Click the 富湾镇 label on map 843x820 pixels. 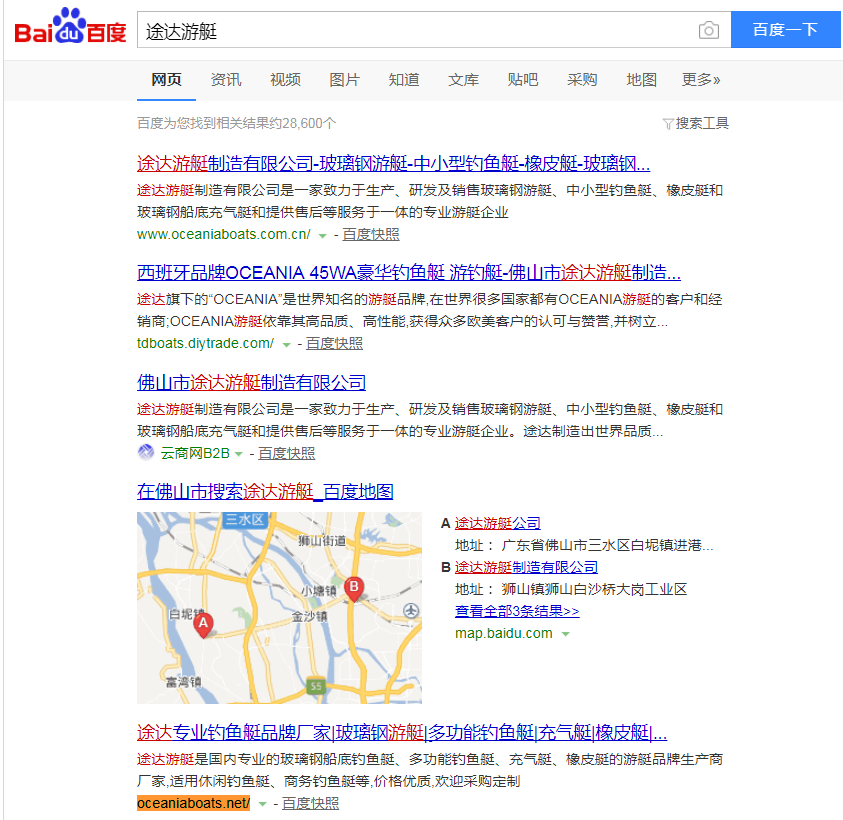pyautogui.click(x=183, y=682)
